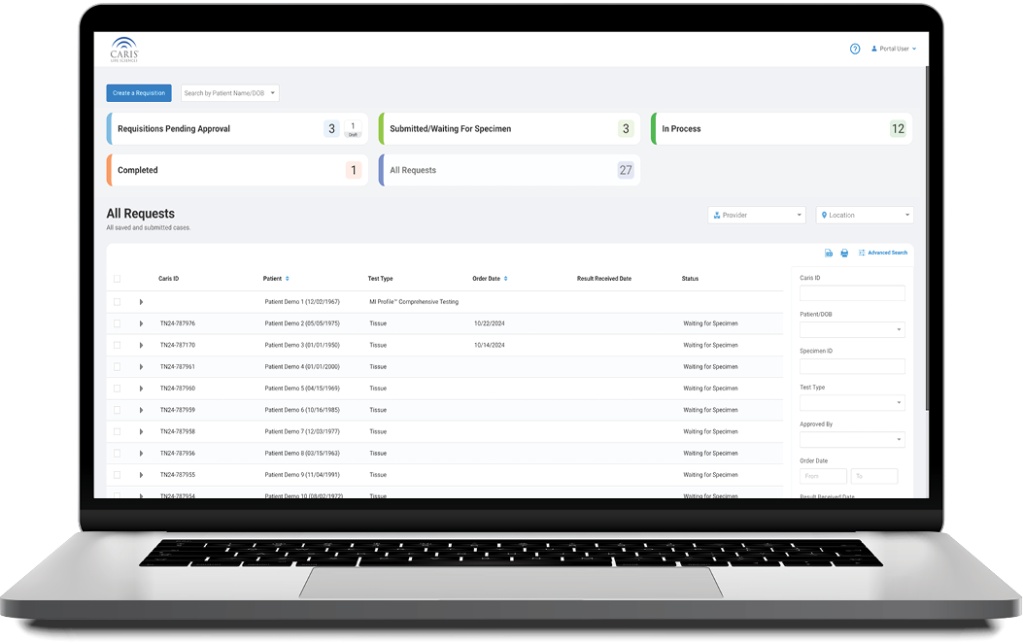Open the Provider filter dropdown
This screenshot has height=644, width=1023.
coord(756,215)
